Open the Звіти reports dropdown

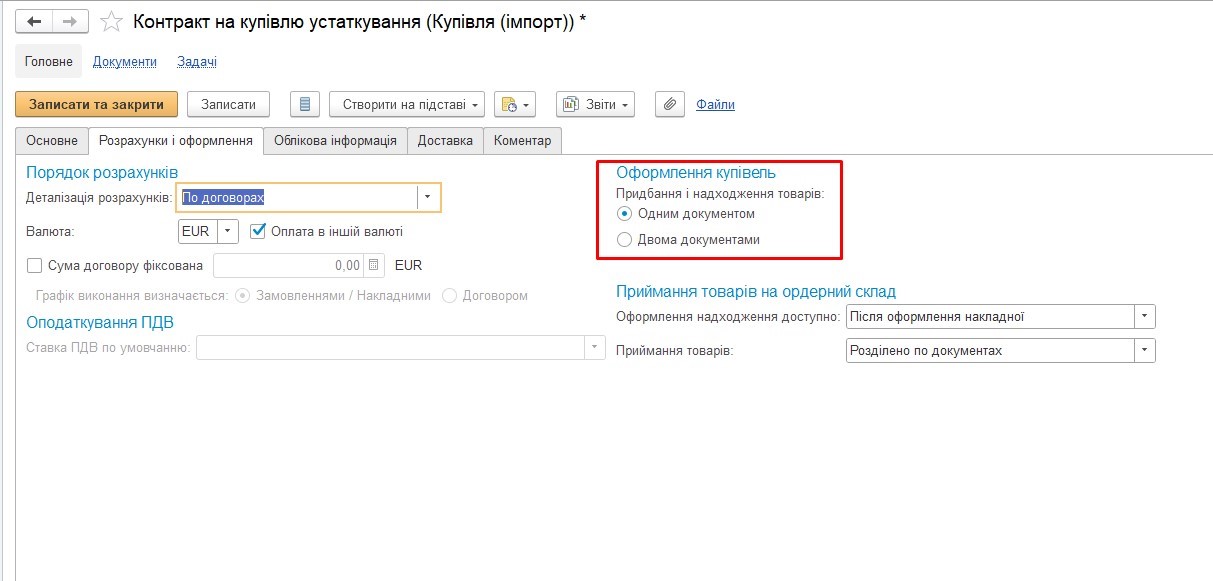tap(595, 104)
